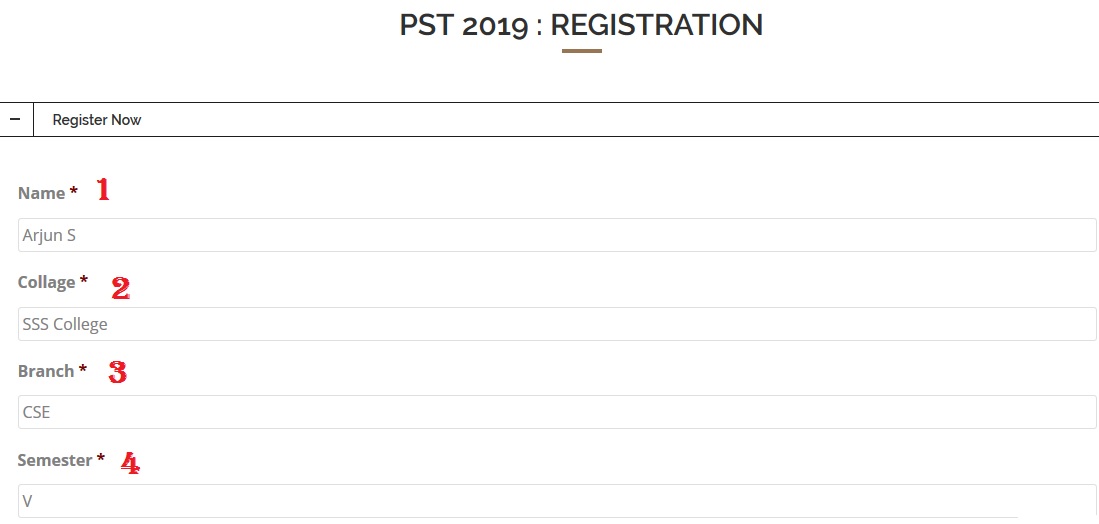The height and width of the screenshot is (524, 1099).
Task: Click the red number 4 annotation
Action: (130, 463)
